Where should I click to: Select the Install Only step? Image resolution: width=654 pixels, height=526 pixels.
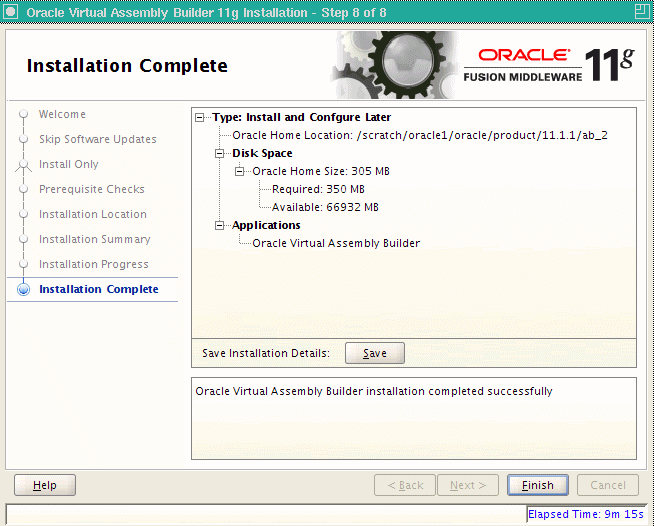pos(69,164)
